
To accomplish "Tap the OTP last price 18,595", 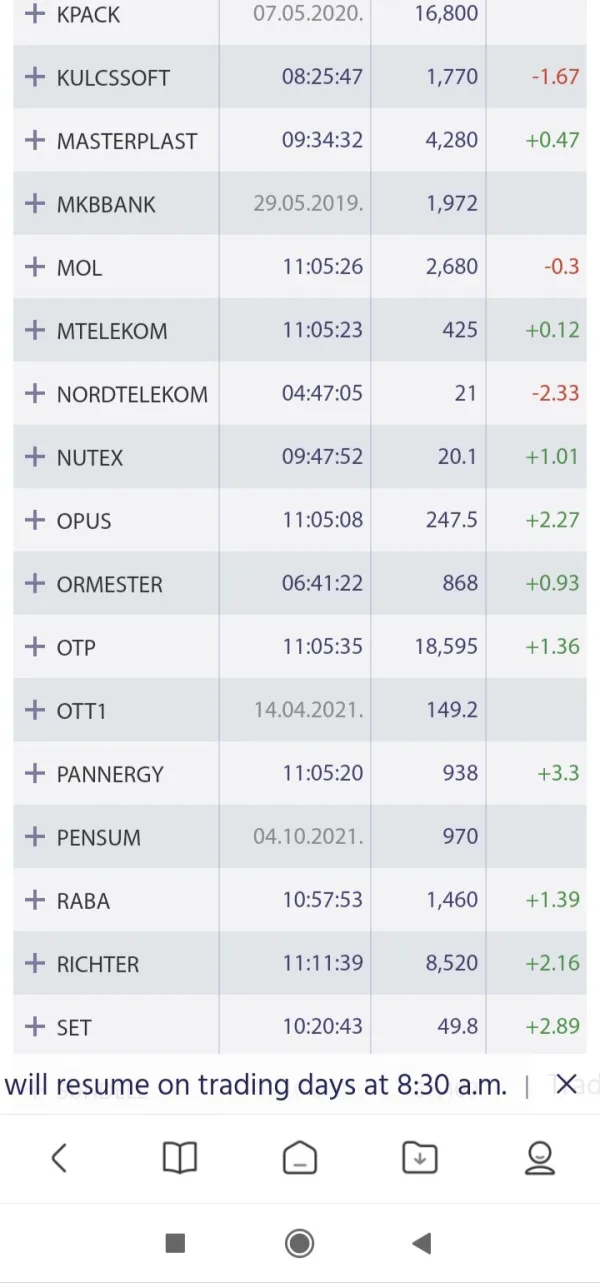I will [x=446, y=647].
